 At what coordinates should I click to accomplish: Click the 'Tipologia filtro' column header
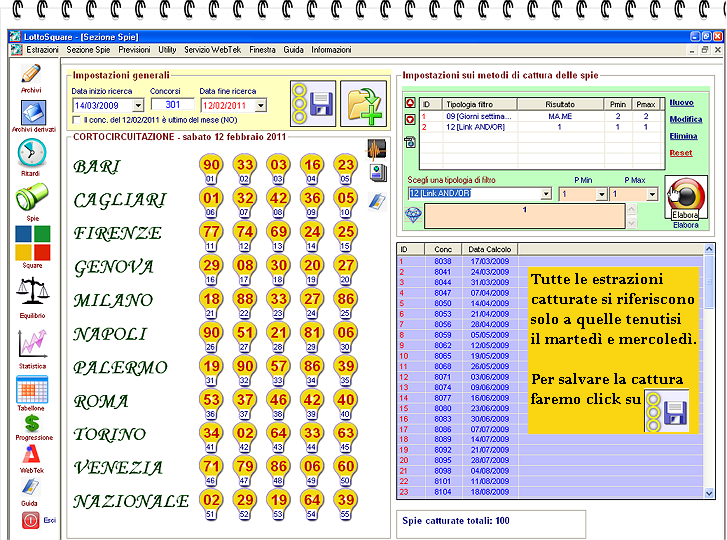click(x=479, y=104)
